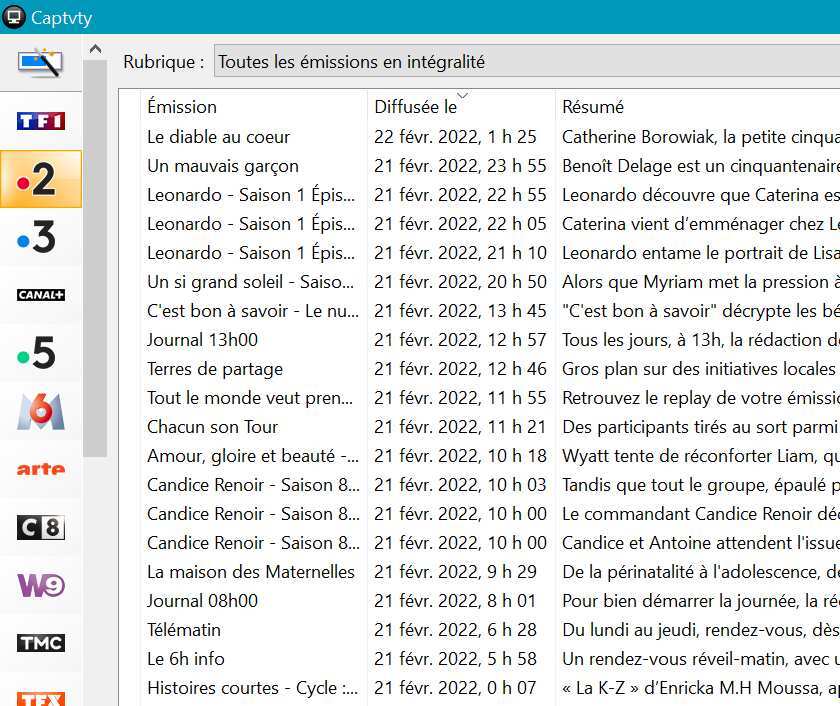This screenshot has height=706, width=840.
Task: Click summary starting 'Catherine Borowiak, la petite'
Action: pyautogui.click(x=701, y=137)
